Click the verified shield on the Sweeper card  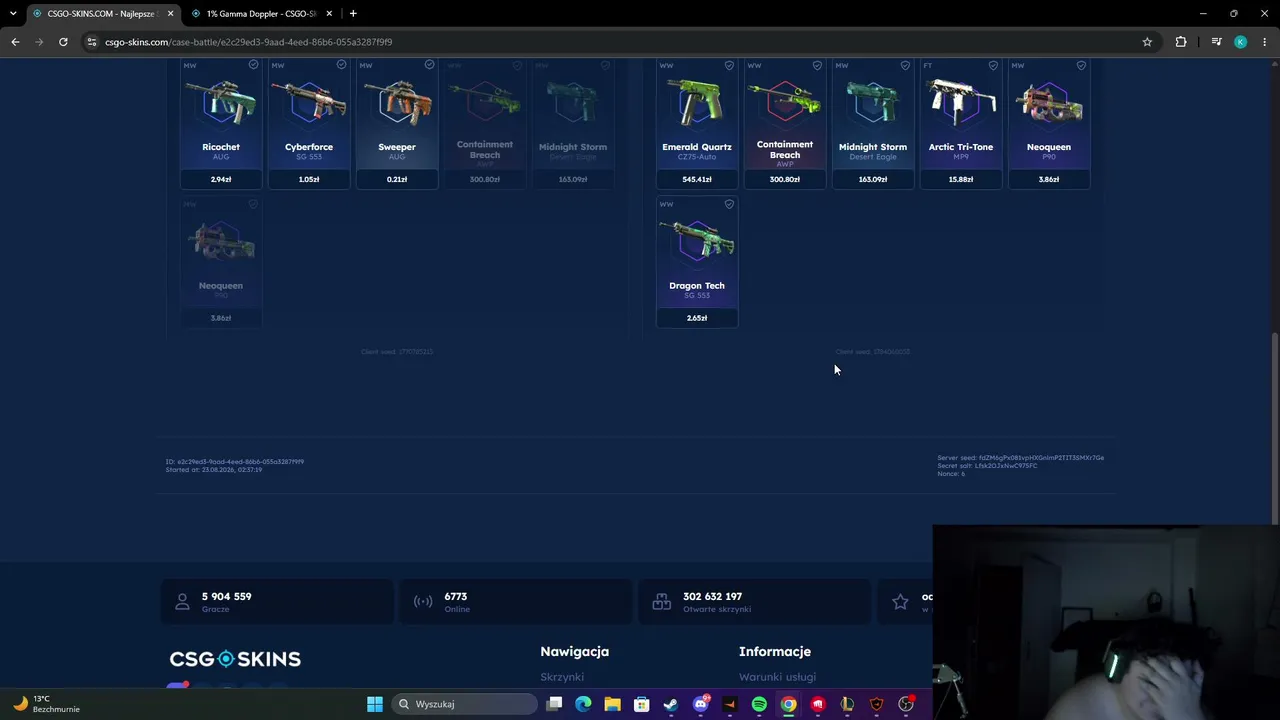[x=429, y=65]
